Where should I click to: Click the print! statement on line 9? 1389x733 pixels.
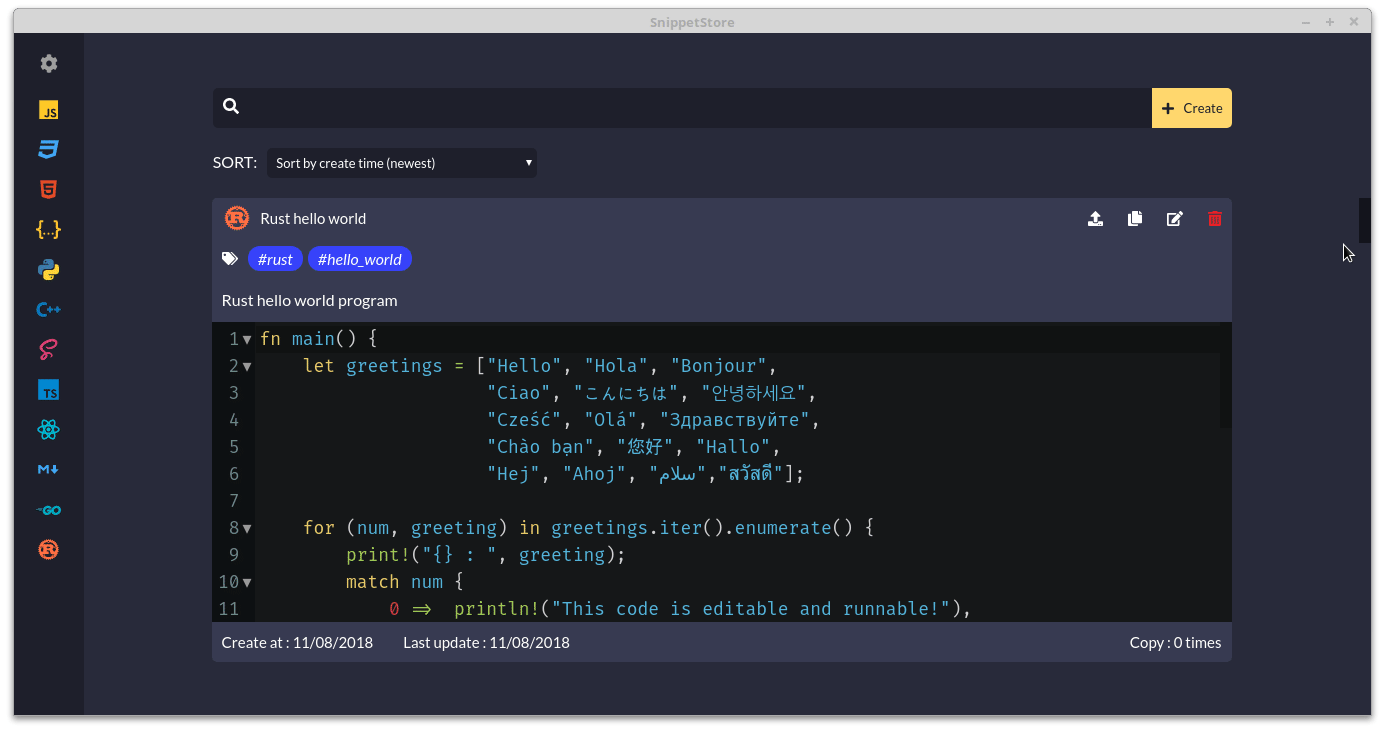tap(486, 555)
